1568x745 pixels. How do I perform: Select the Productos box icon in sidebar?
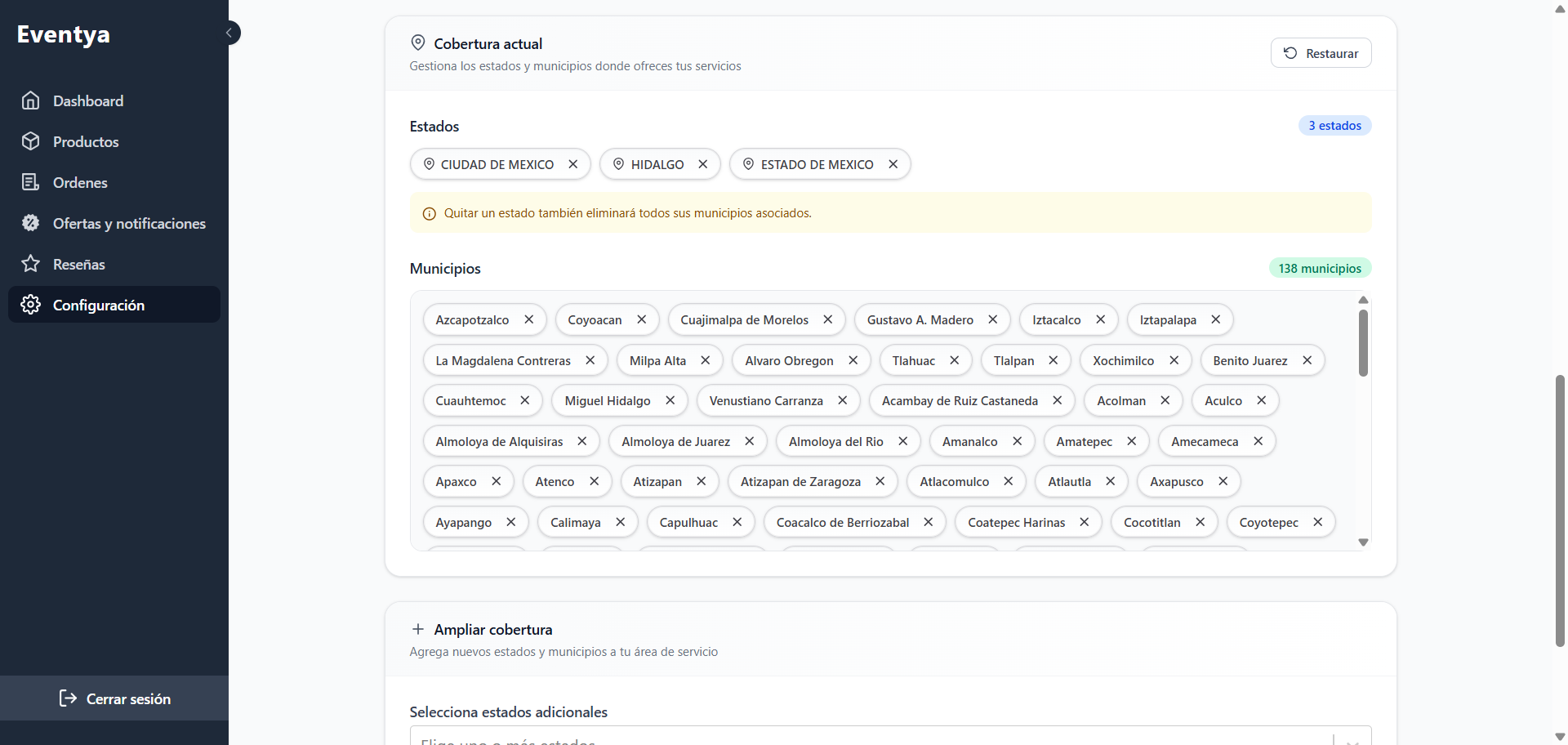pos(30,141)
